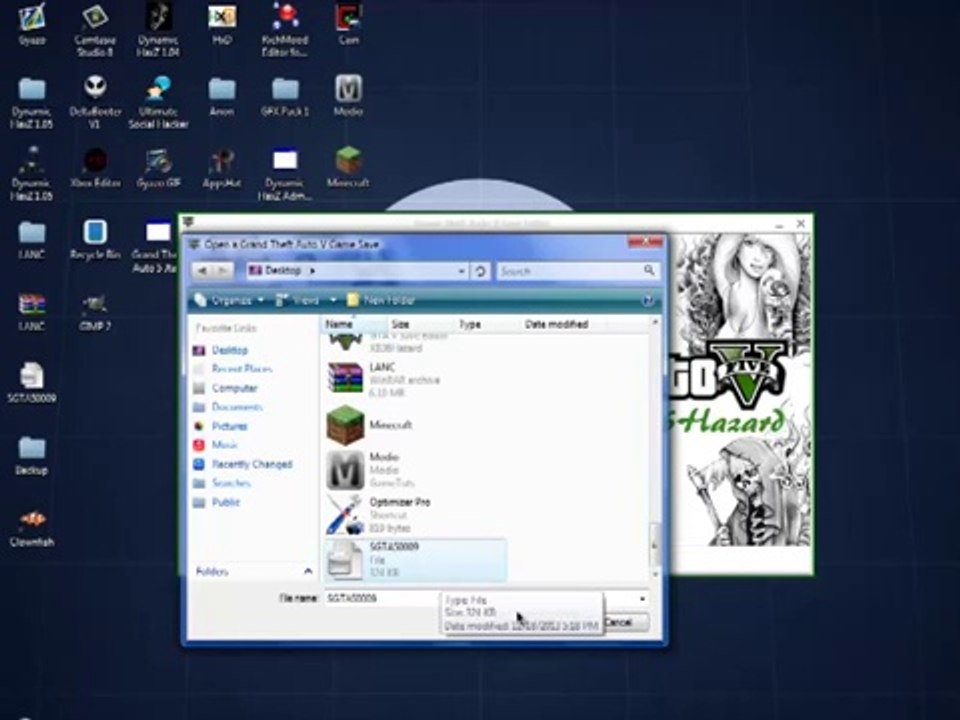Open the Gyazo desktop icon
Screen dimensions: 960x720
pos(32,24)
